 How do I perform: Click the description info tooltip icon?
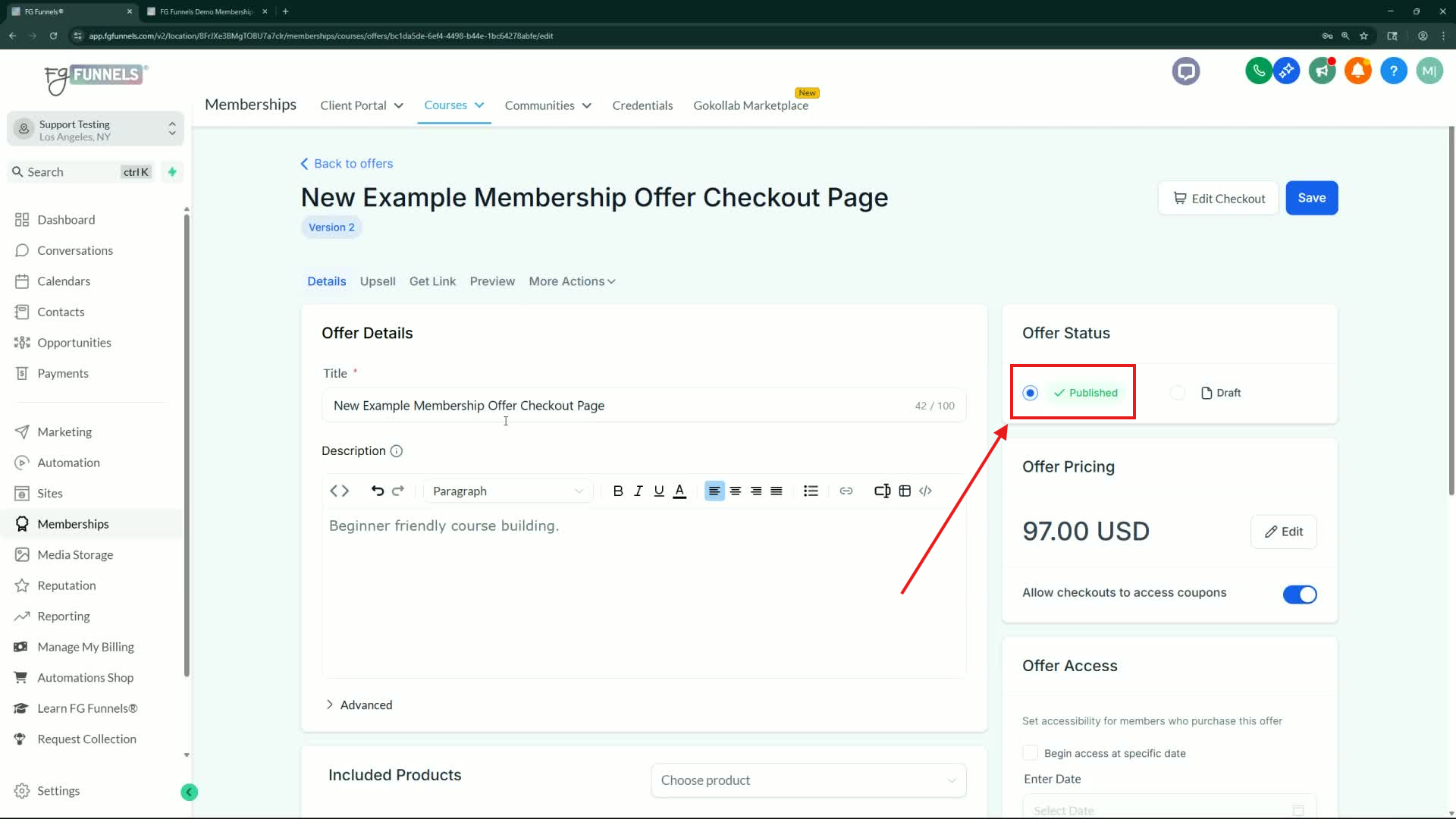tap(396, 450)
